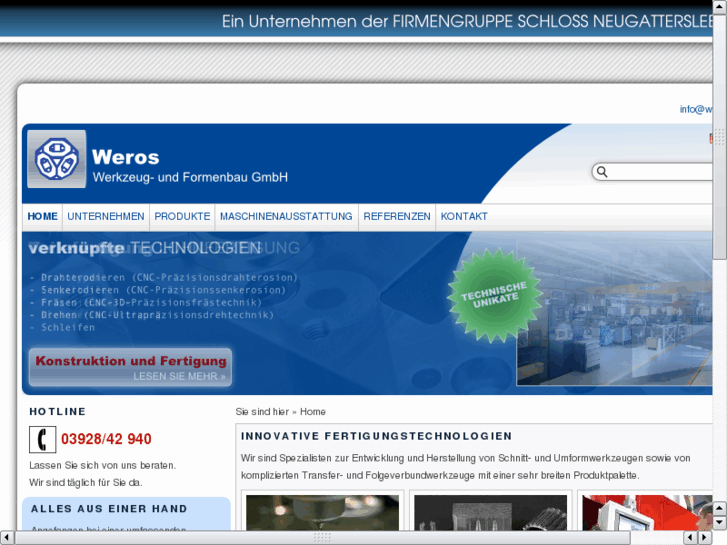Click the Lassen Sie sich von uns beraten text
Screen dimensions: 727x545
(102, 465)
